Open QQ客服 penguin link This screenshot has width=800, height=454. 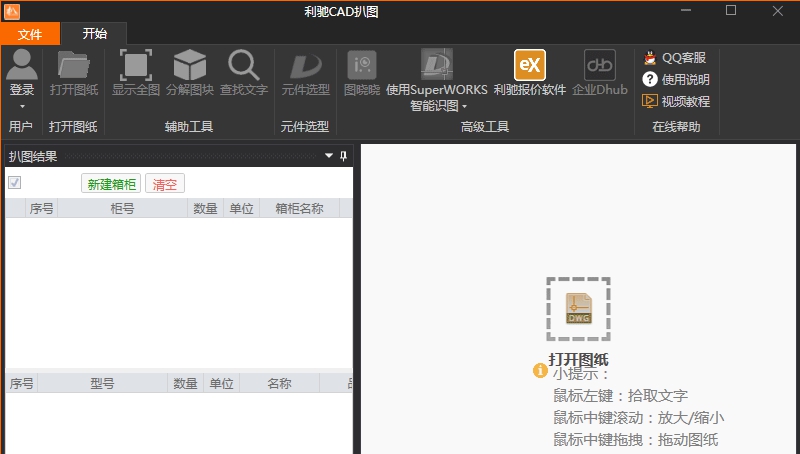[674, 58]
